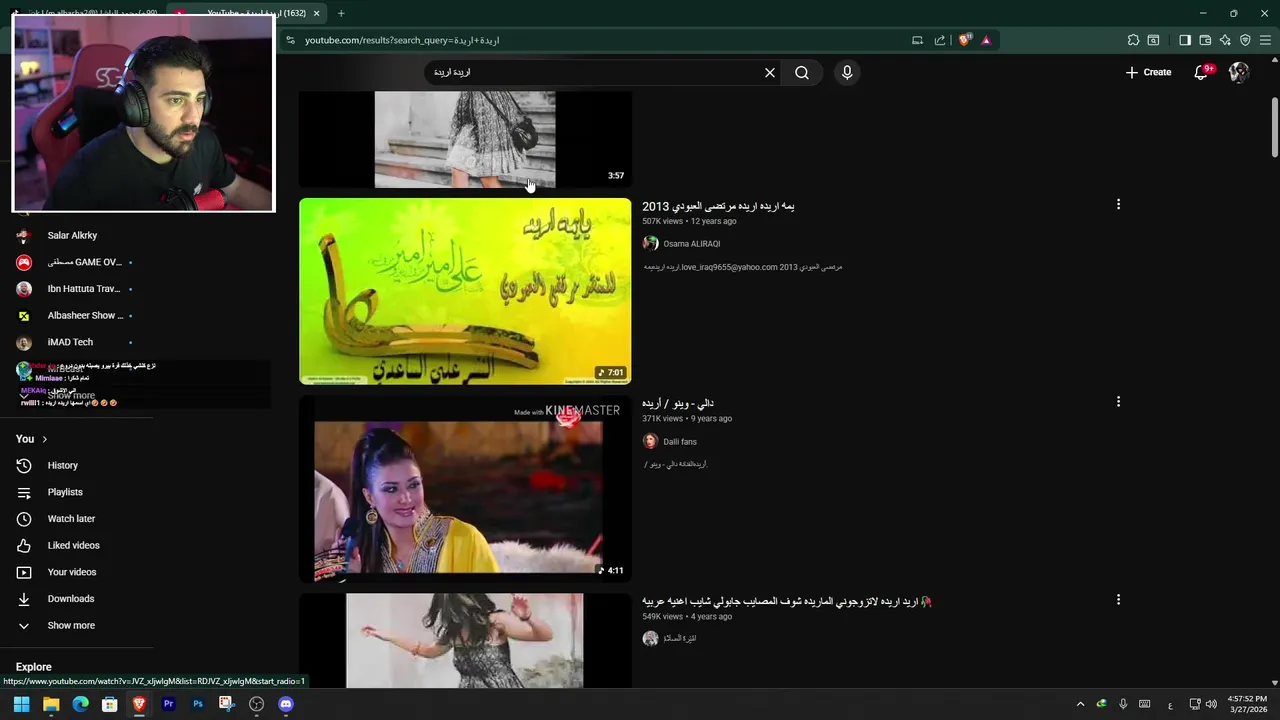The image size is (1280, 720).
Task: Open the taskbar clock and date
Action: tap(1248, 704)
